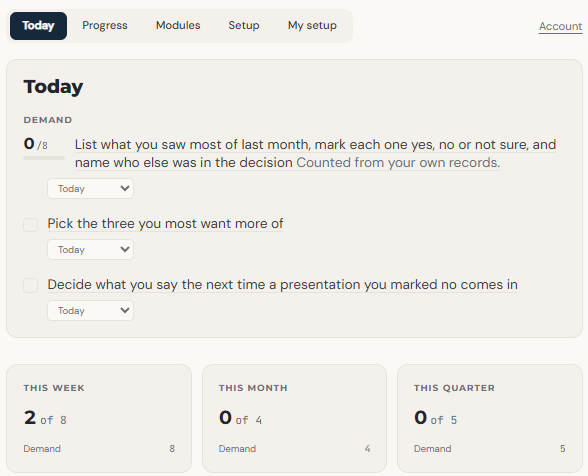Click the Demand row in This Week card

point(99,449)
